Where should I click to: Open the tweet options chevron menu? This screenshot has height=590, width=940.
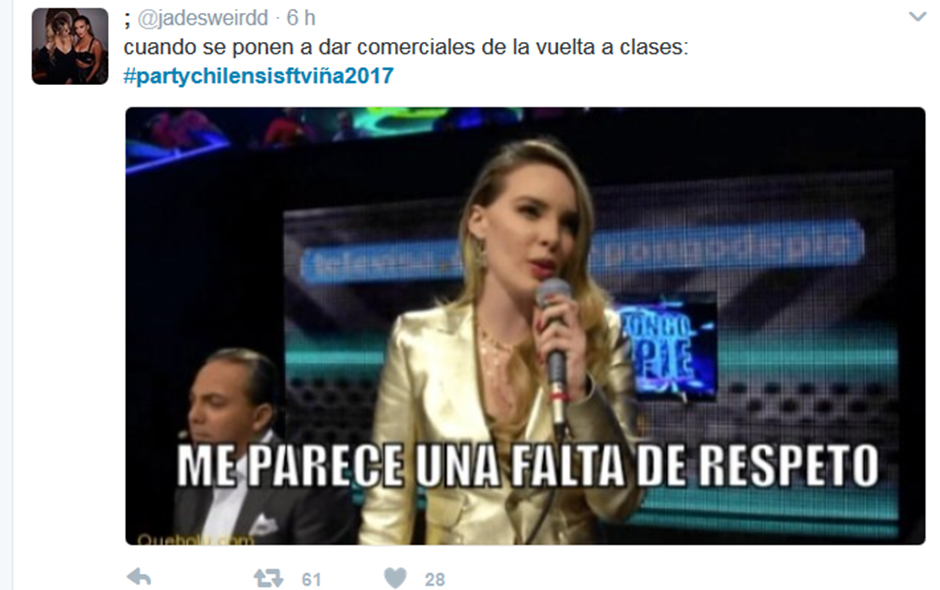[918, 17]
